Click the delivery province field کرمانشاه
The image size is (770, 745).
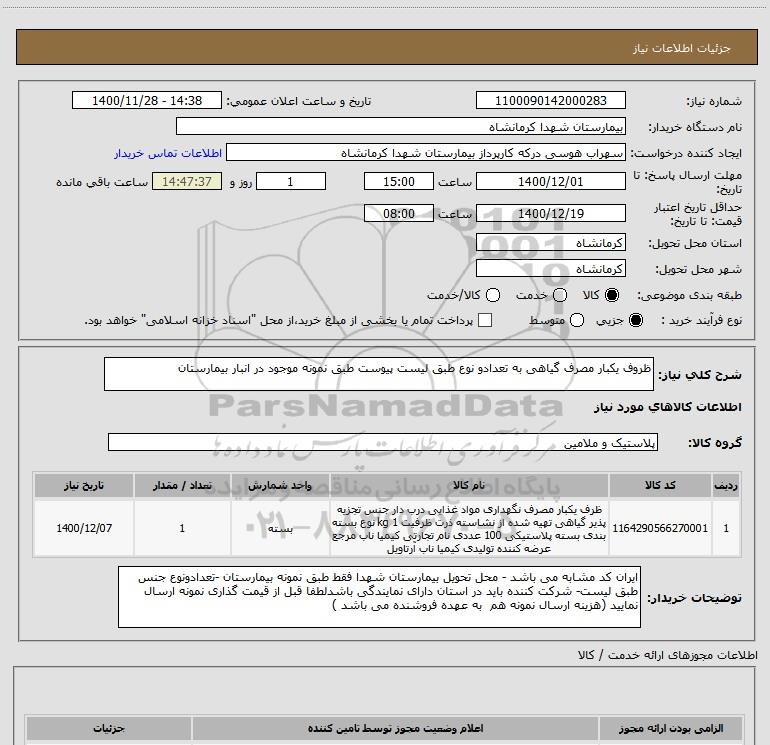pos(550,242)
